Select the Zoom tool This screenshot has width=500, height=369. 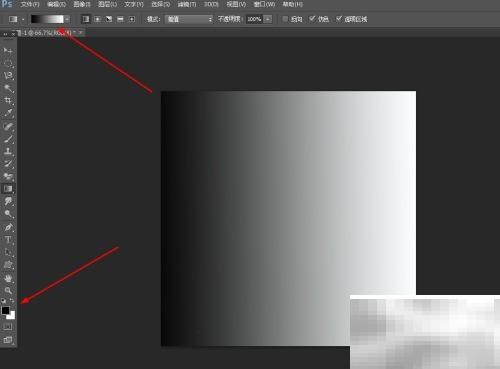8,290
